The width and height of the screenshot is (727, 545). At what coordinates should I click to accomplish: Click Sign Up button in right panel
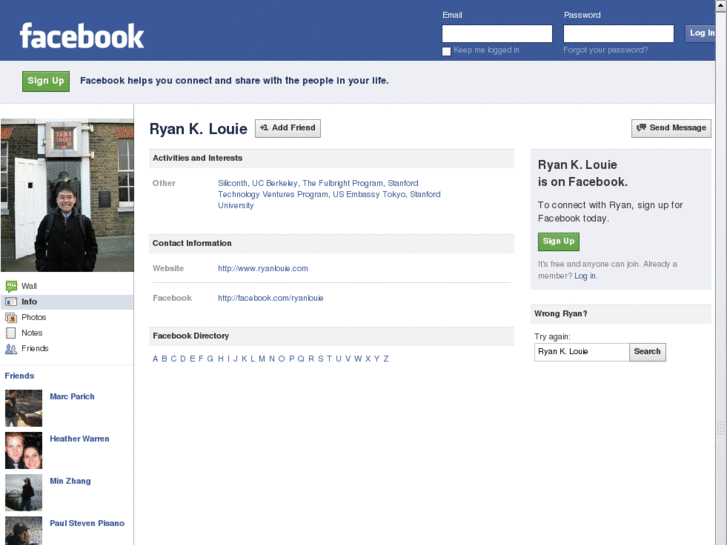click(x=559, y=242)
